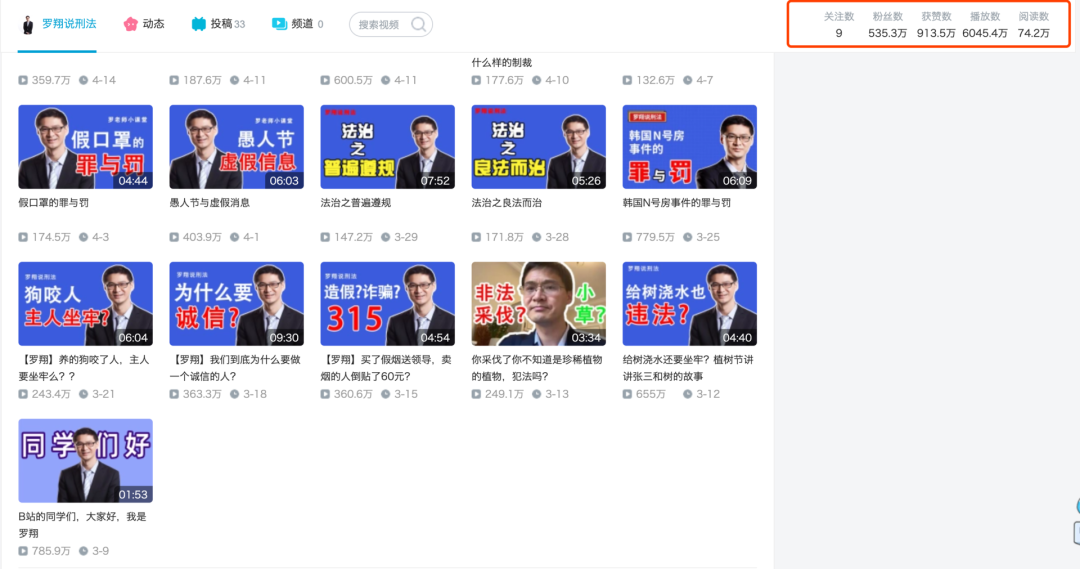Screen dimensions: 1080x569
Task: Open the 关注数 following count
Action: point(838,25)
